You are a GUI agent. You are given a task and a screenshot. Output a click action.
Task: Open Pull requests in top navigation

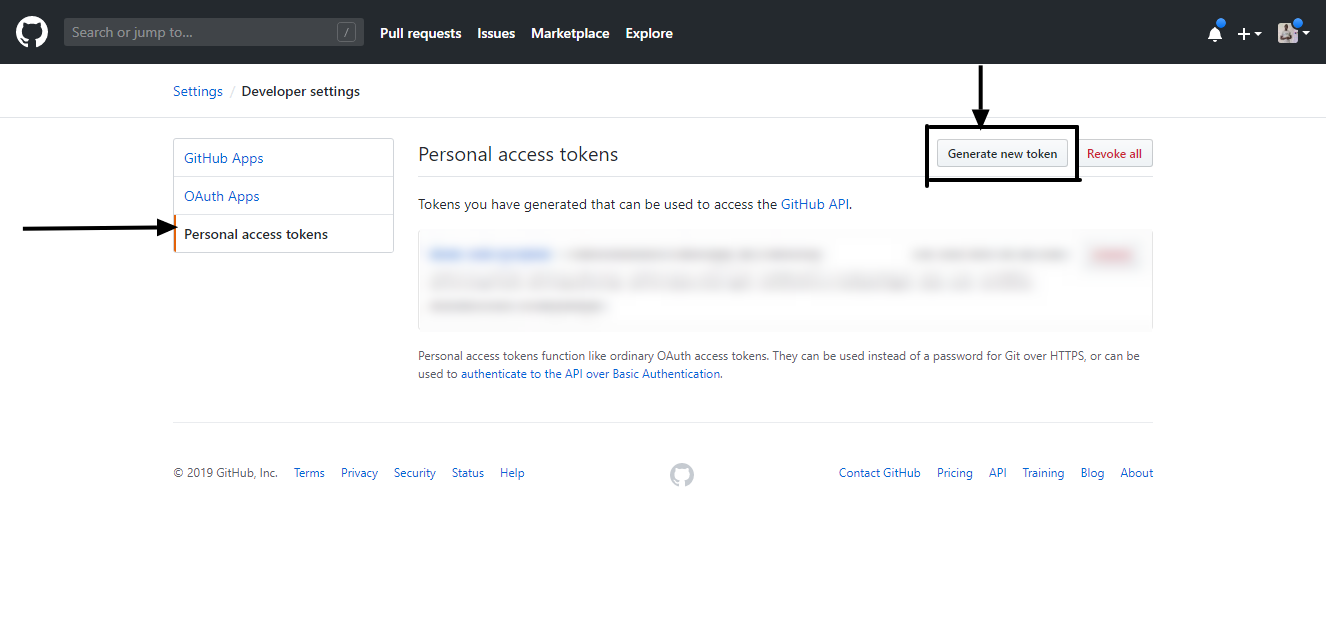pos(420,33)
